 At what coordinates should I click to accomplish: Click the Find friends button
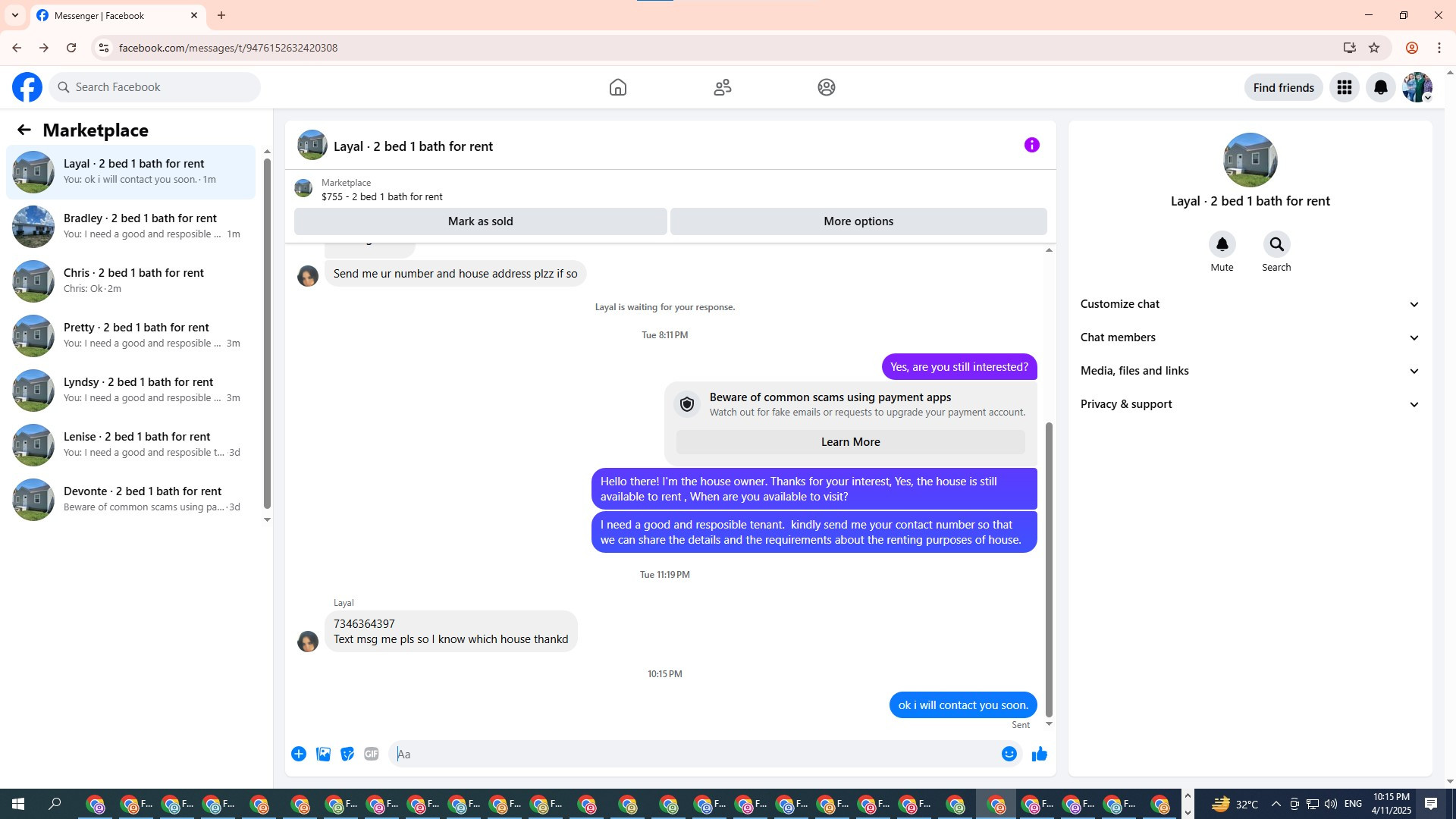[x=1284, y=87]
